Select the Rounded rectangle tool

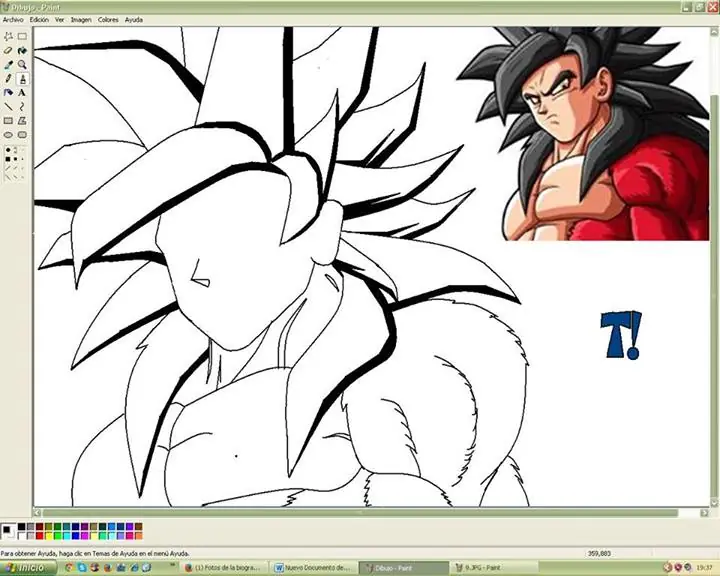(22, 135)
